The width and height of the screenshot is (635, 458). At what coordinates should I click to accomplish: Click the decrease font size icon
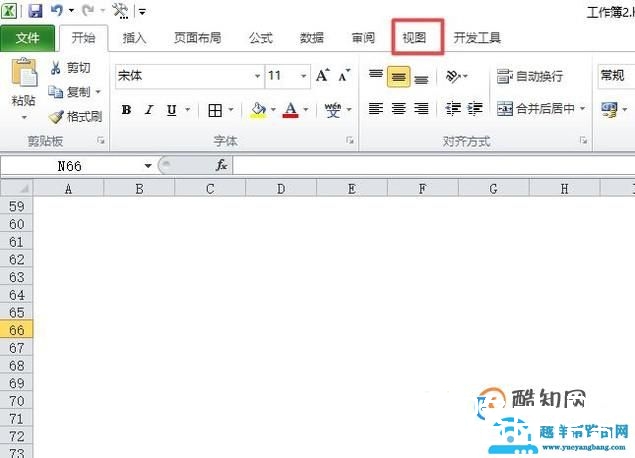(344, 76)
